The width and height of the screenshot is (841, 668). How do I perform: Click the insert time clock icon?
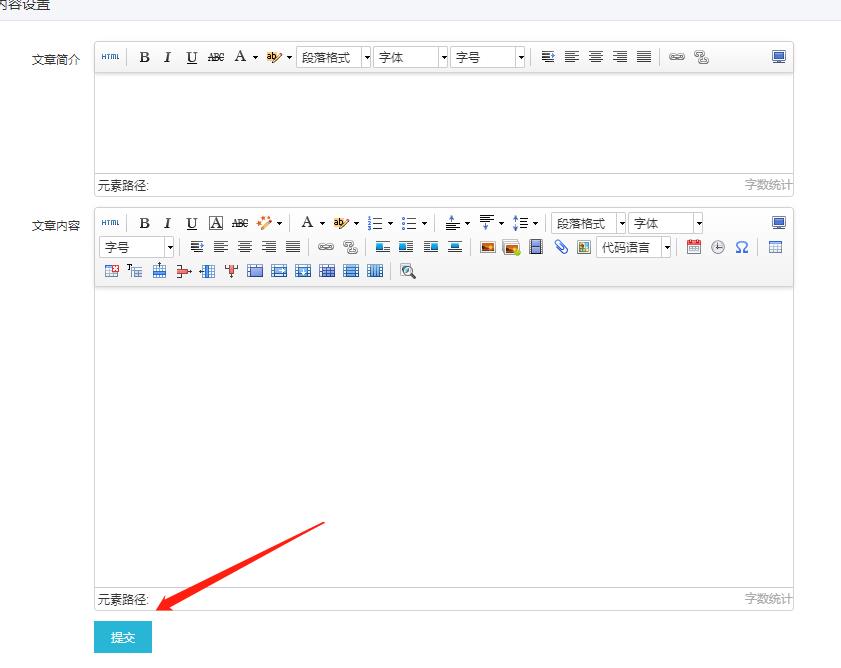pyautogui.click(x=718, y=247)
